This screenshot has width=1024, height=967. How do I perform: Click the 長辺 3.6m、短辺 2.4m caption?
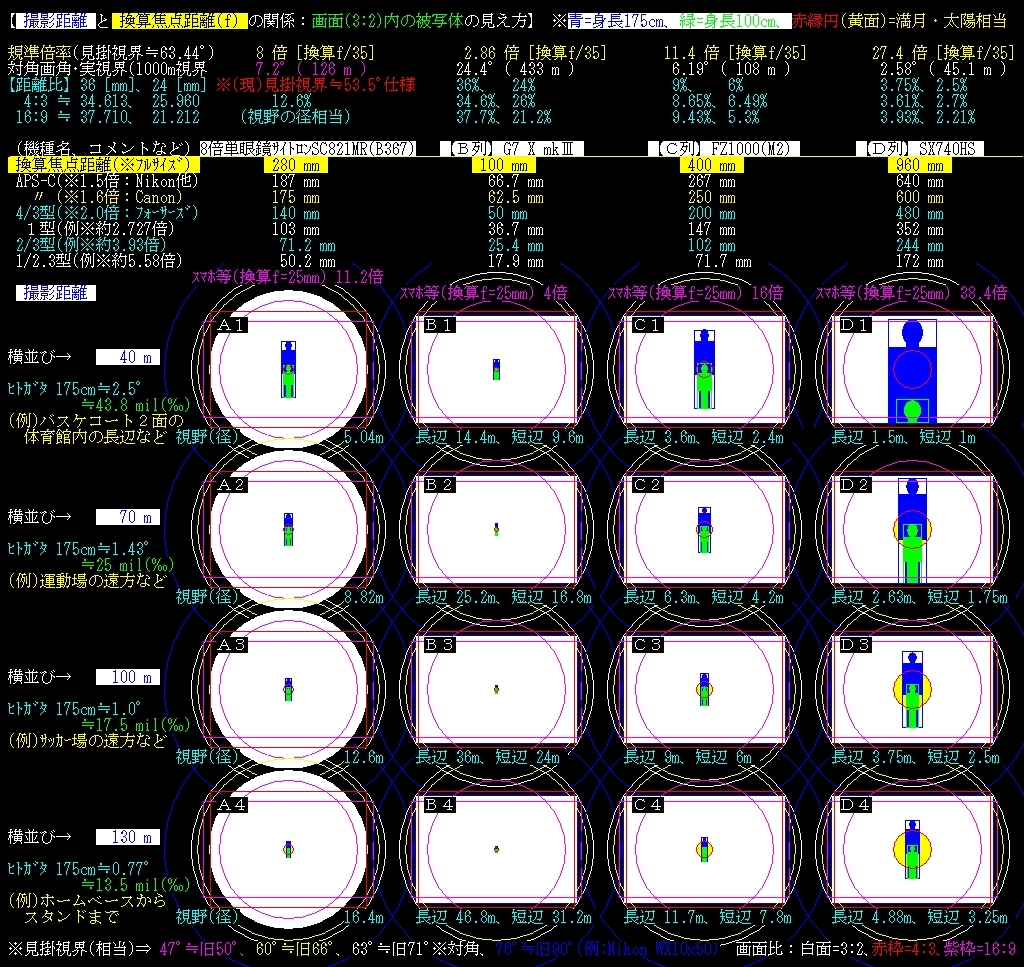click(704, 437)
